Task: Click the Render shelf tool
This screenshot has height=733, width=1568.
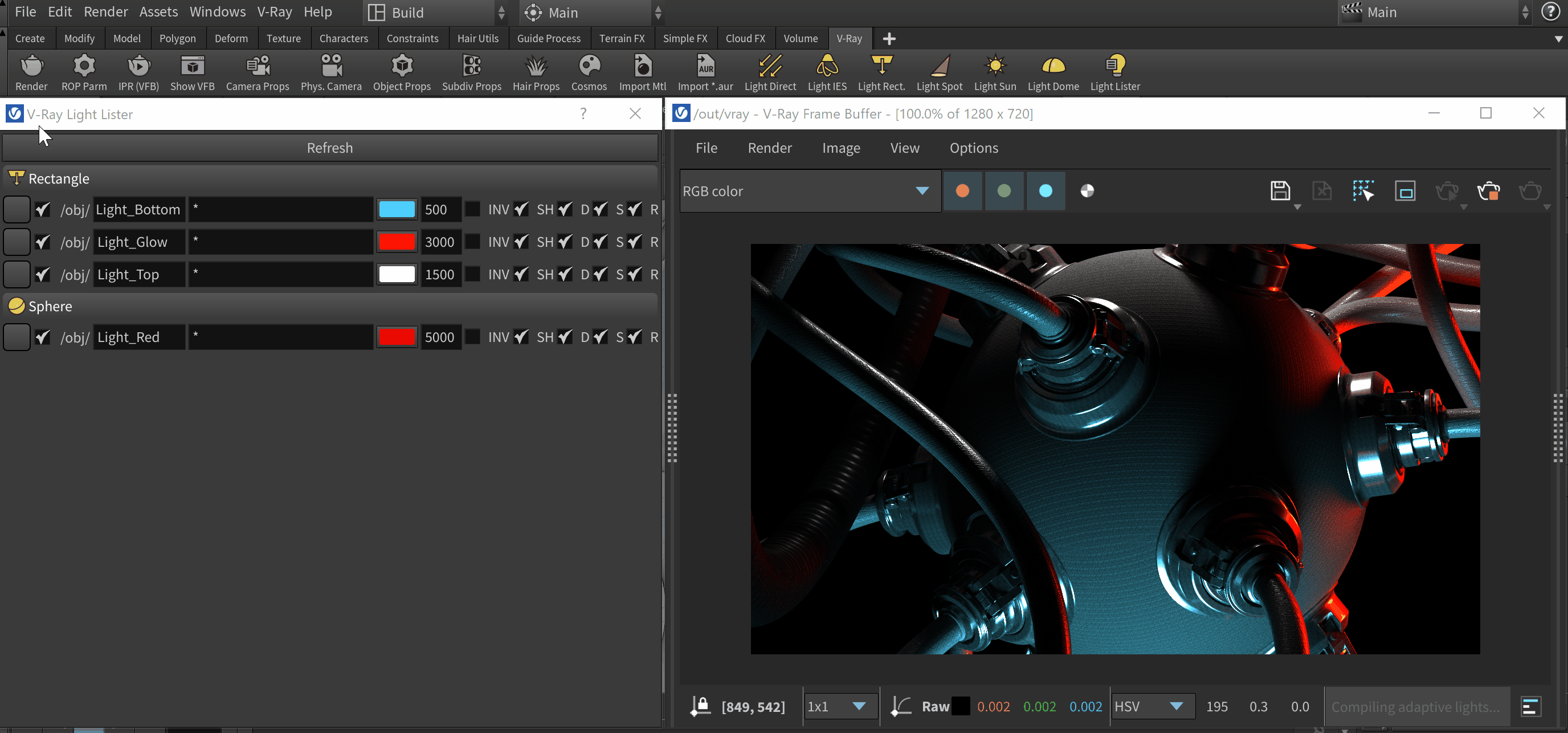Action: pyautogui.click(x=31, y=72)
